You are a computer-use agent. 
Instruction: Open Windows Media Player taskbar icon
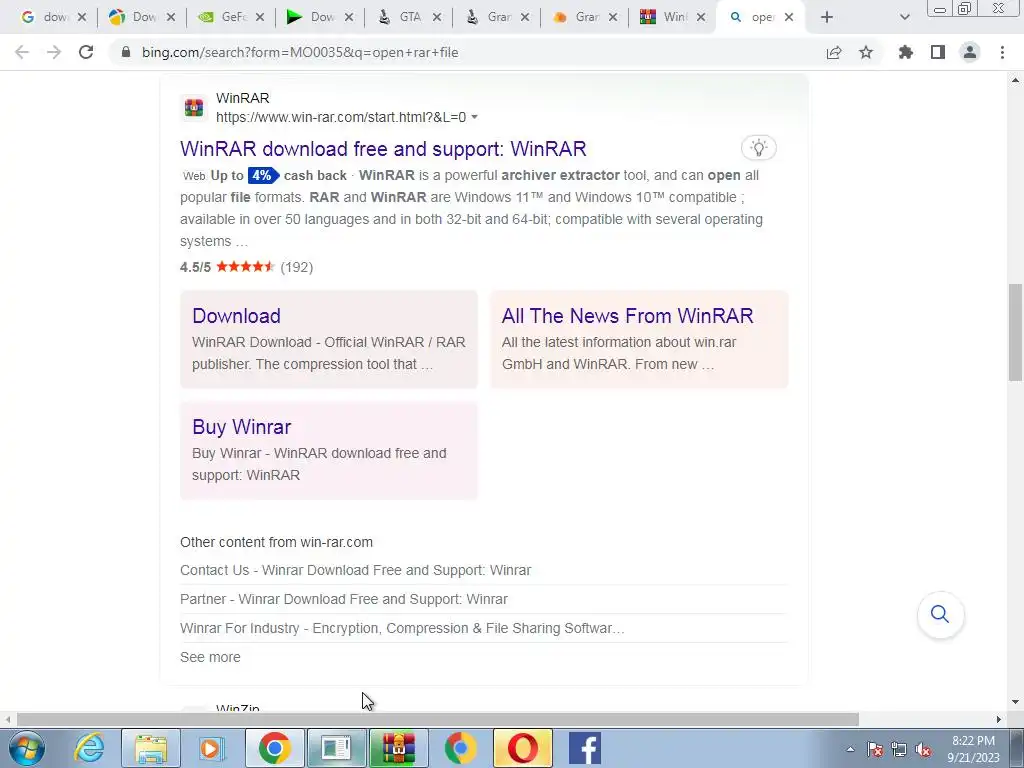212,748
